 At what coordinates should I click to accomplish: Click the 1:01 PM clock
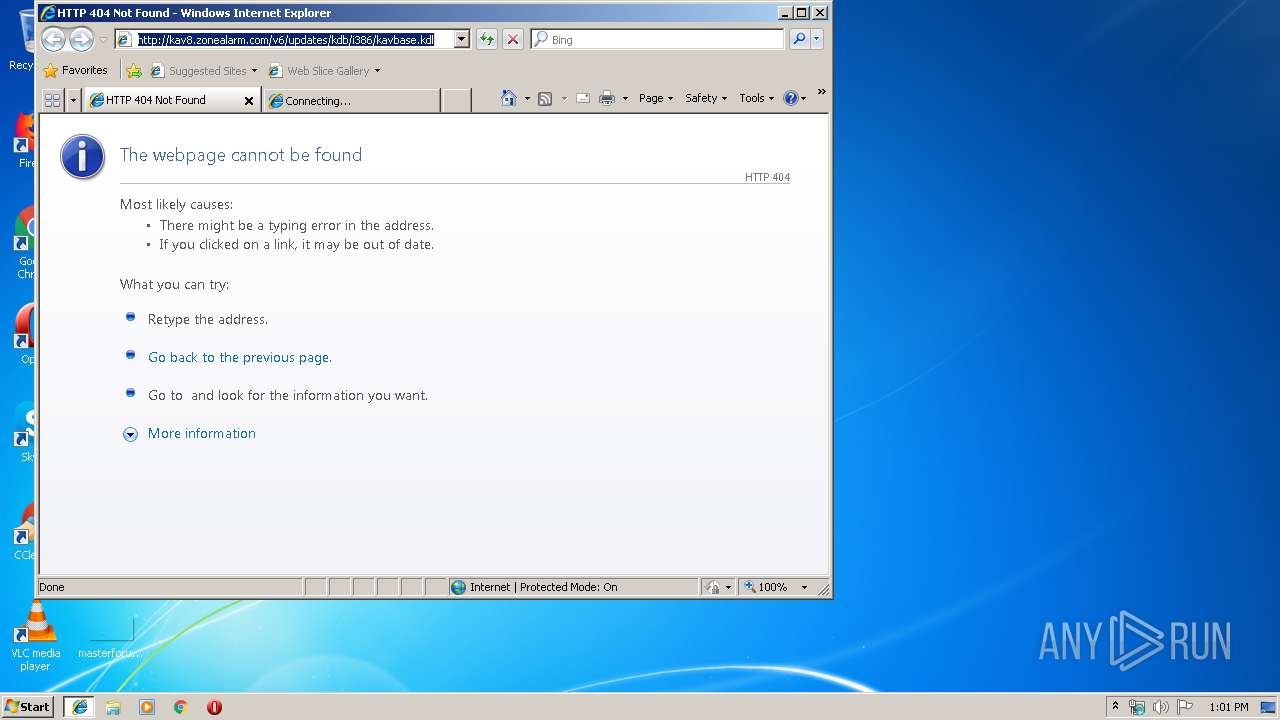(x=1228, y=707)
